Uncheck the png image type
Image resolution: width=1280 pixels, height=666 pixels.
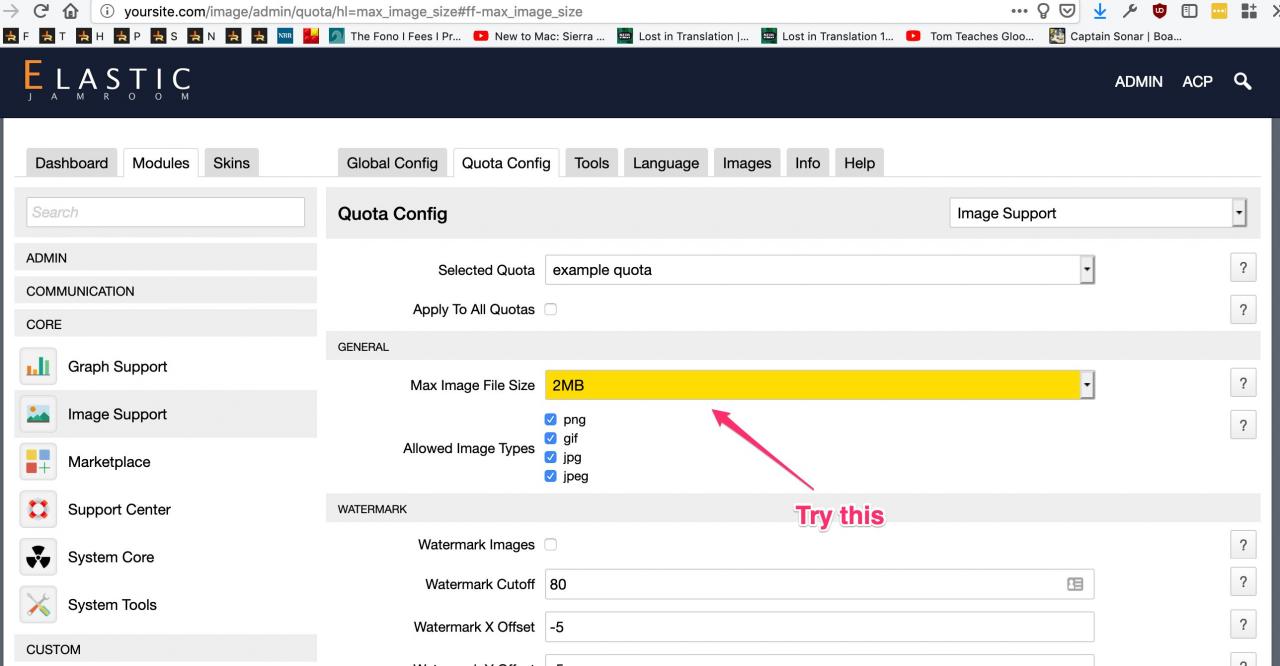point(550,420)
